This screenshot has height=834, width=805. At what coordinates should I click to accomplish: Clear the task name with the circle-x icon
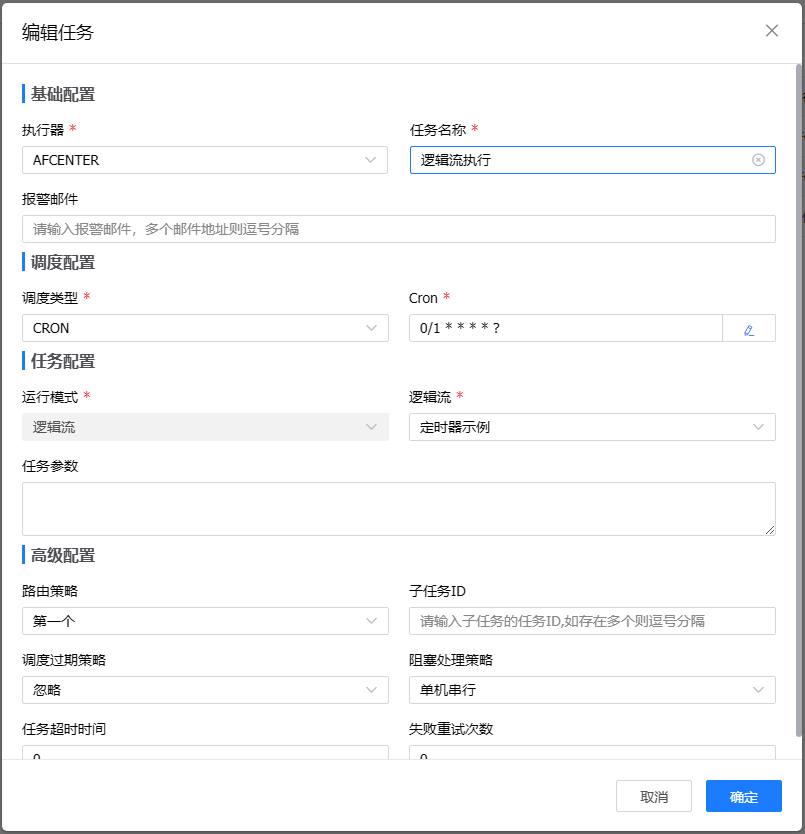point(758,160)
